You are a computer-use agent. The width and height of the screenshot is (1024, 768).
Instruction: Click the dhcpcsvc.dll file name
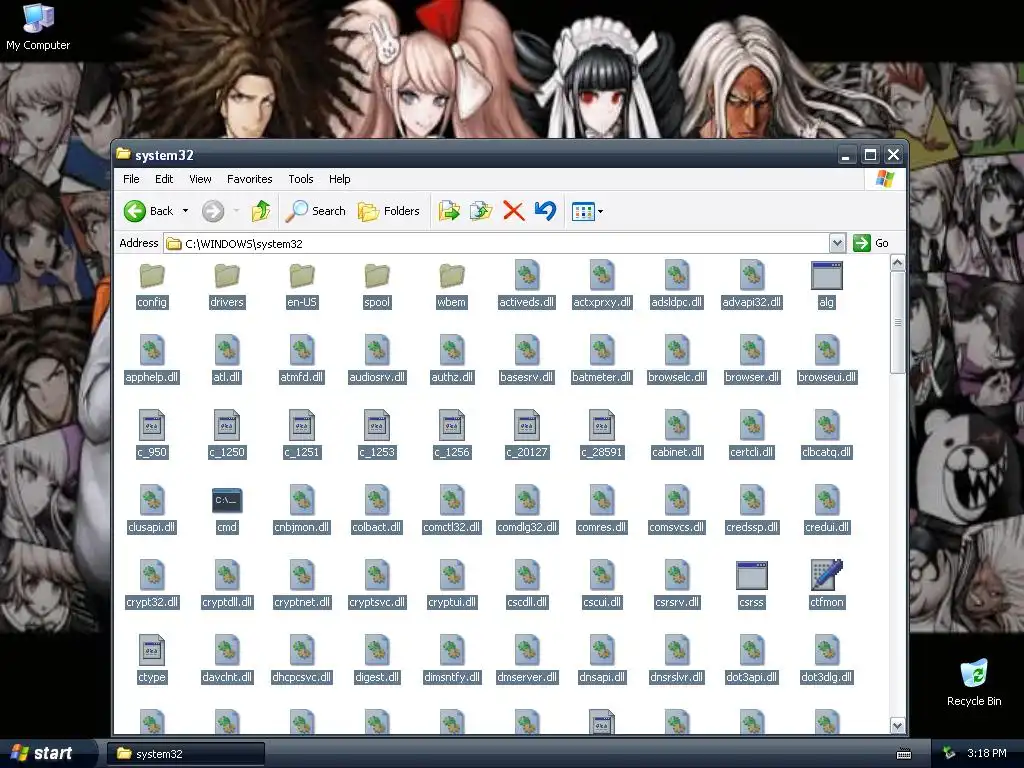(x=302, y=678)
